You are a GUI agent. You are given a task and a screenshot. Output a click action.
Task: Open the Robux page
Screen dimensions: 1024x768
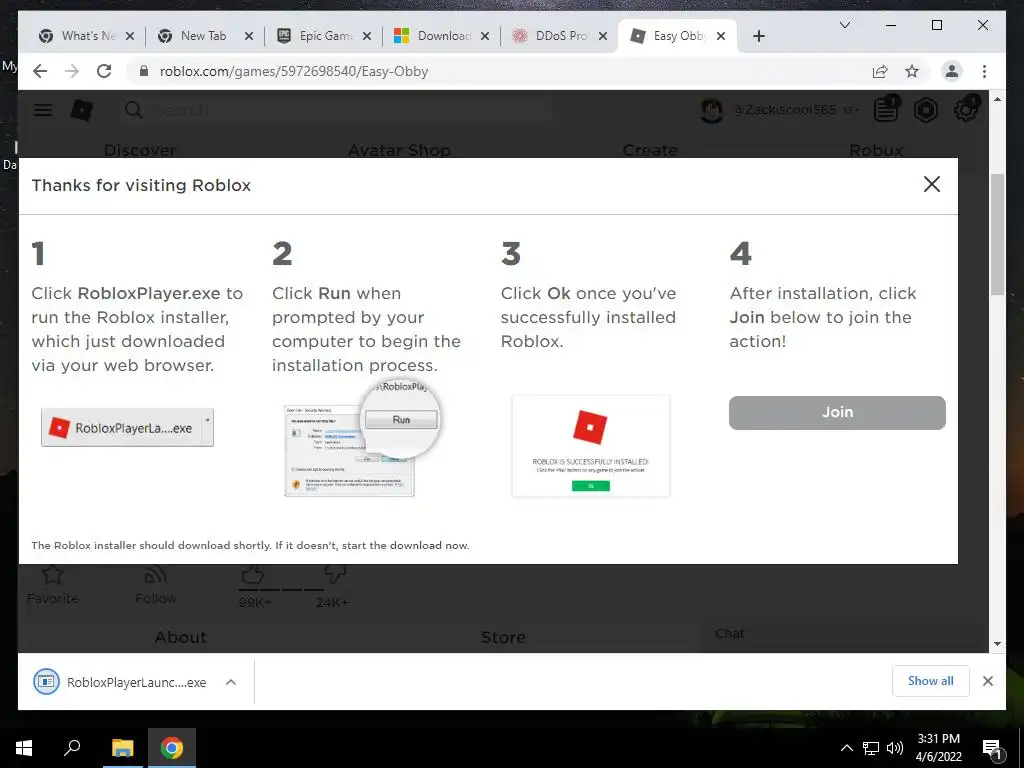pos(876,150)
